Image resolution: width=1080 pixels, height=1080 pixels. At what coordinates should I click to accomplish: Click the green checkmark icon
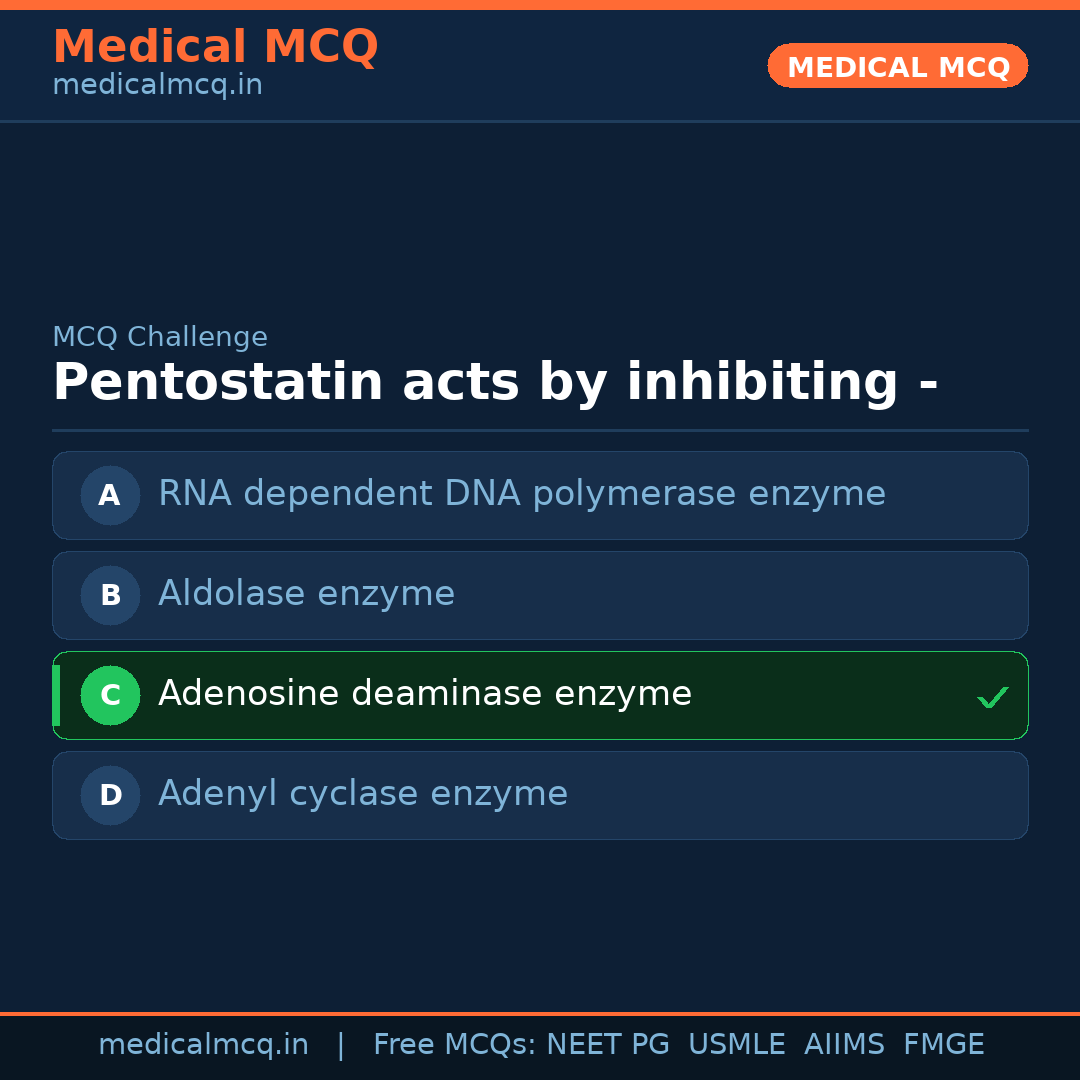[x=992, y=697]
